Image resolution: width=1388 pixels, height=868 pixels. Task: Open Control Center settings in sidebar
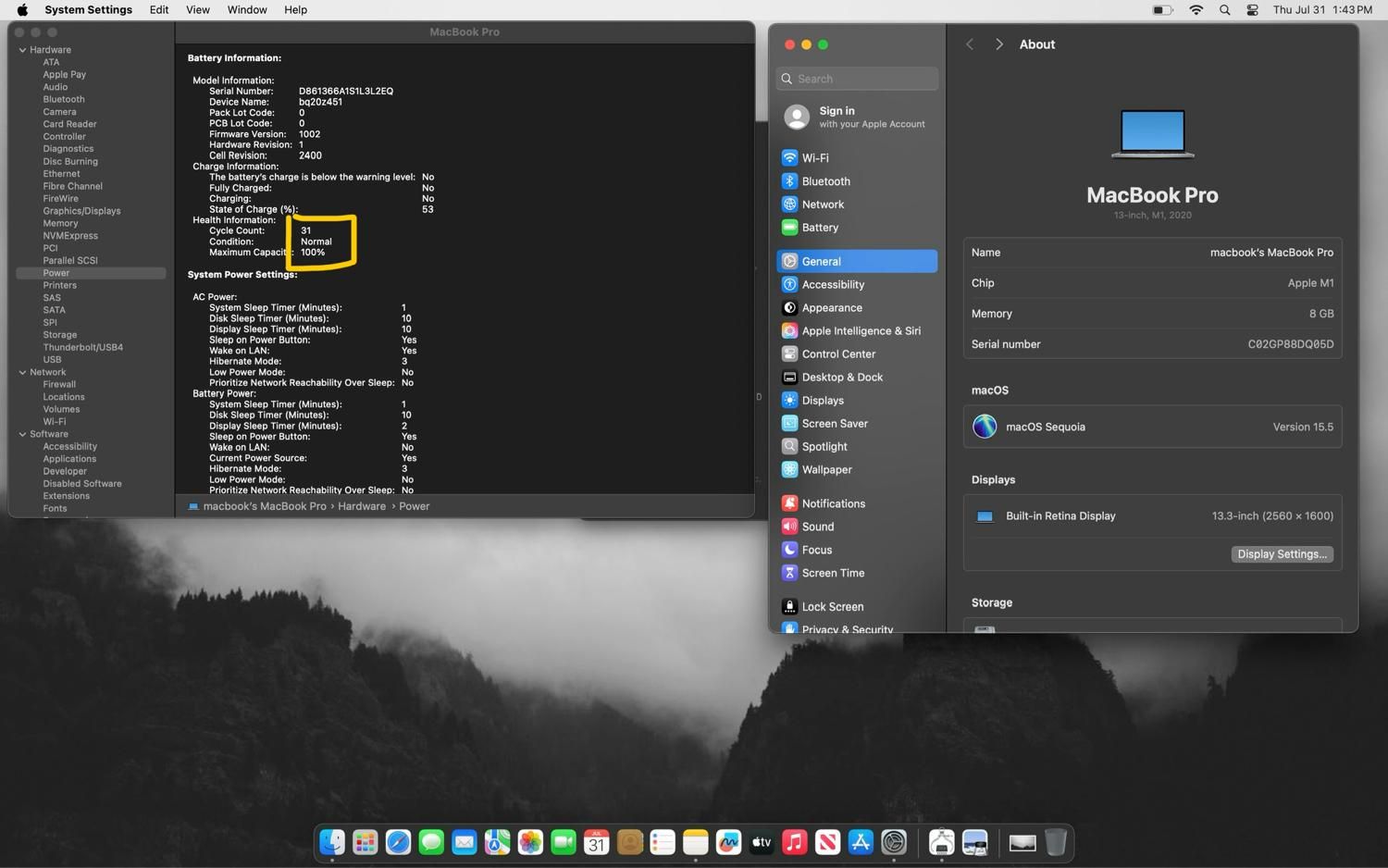coord(857,354)
